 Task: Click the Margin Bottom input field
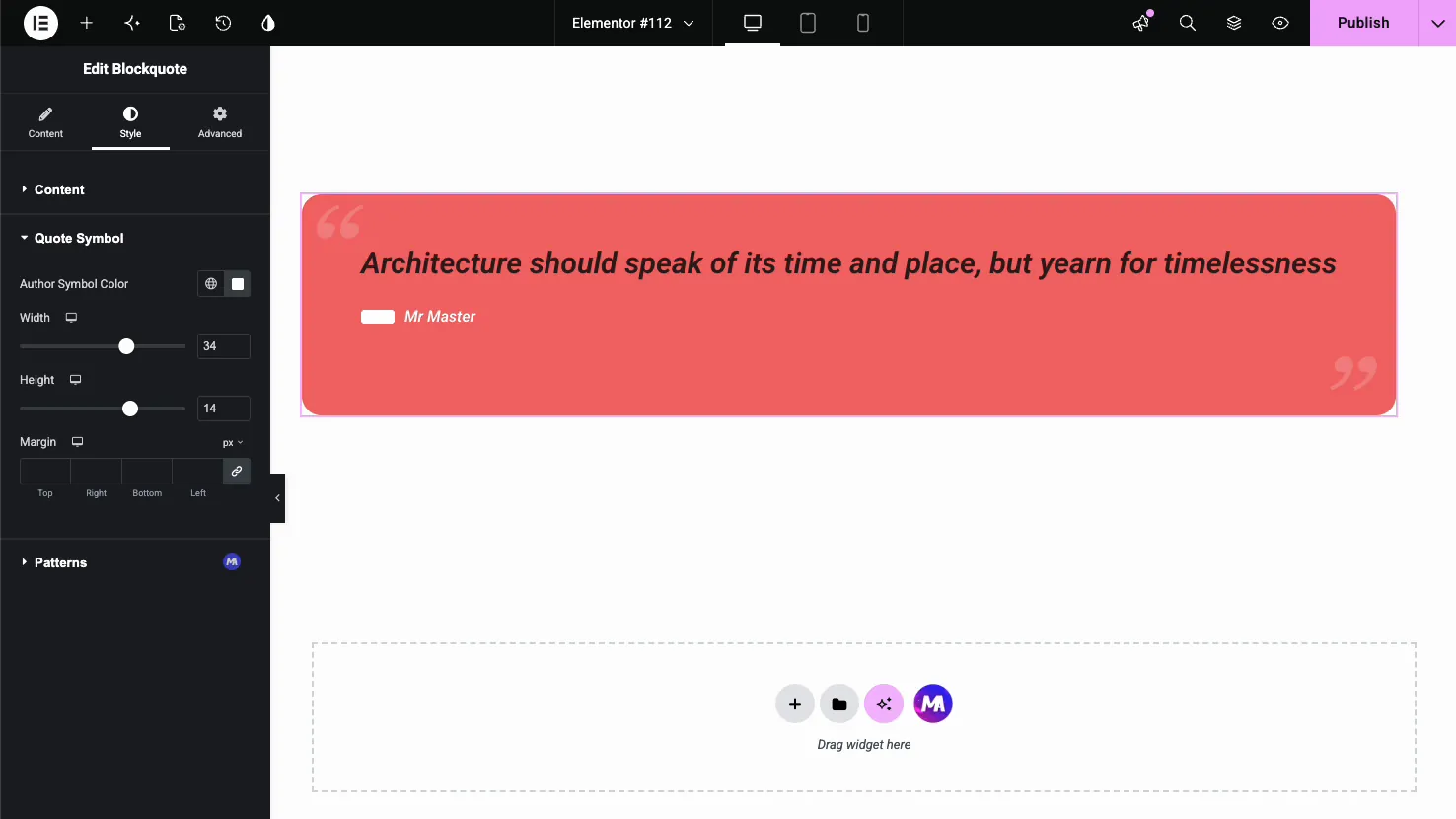point(147,472)
